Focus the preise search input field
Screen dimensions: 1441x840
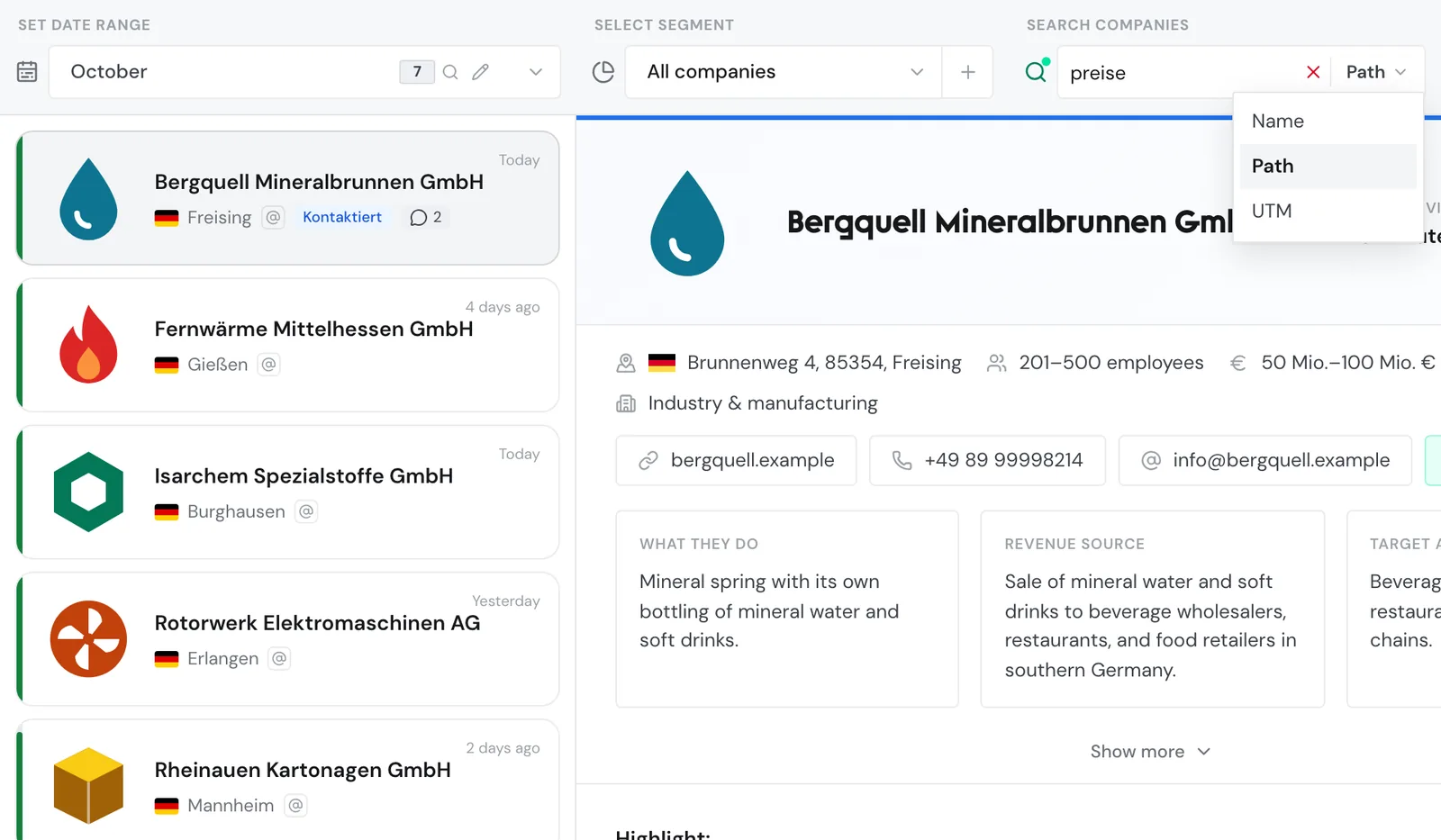coord(1180,72)
